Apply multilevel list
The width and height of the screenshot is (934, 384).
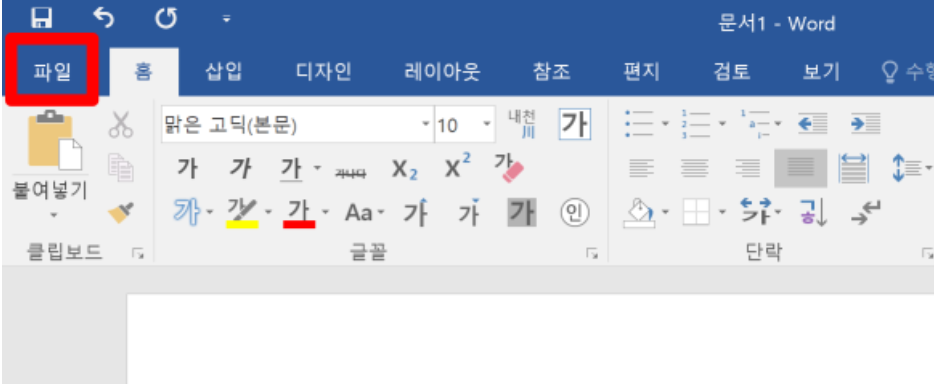point(754,124)
